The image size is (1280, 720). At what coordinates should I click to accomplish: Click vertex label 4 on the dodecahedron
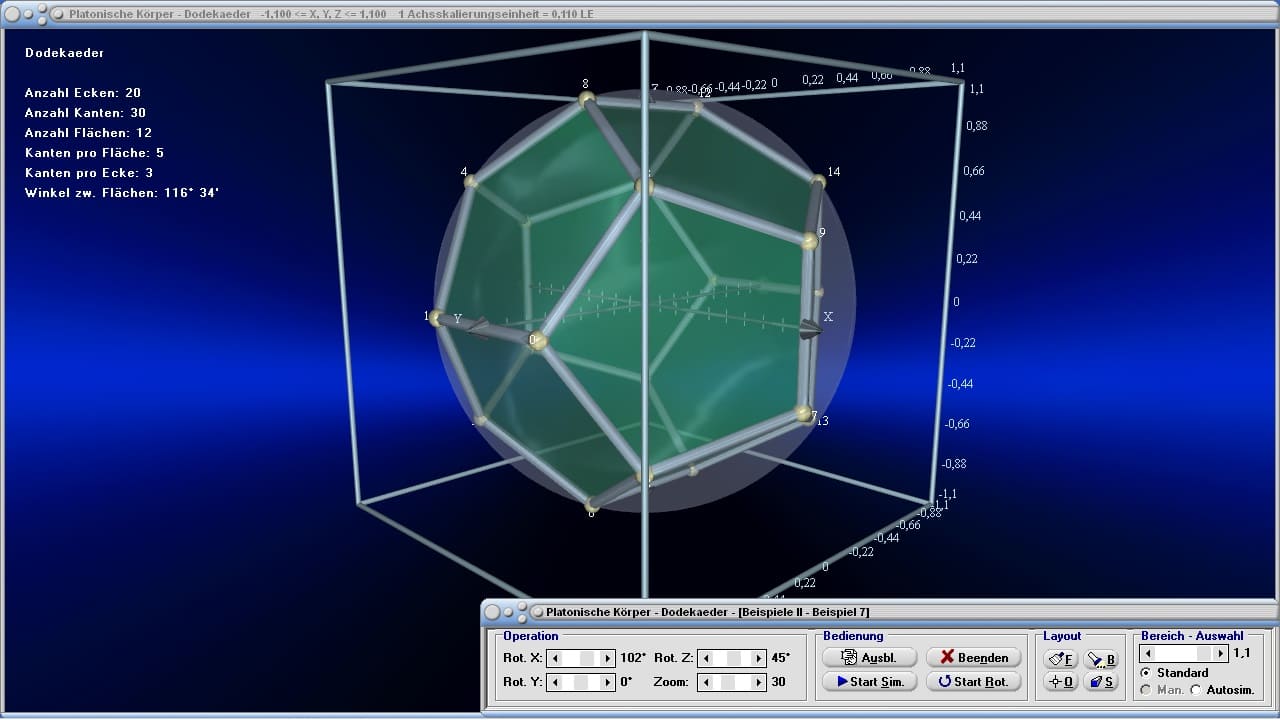click(x=464, y=172)
